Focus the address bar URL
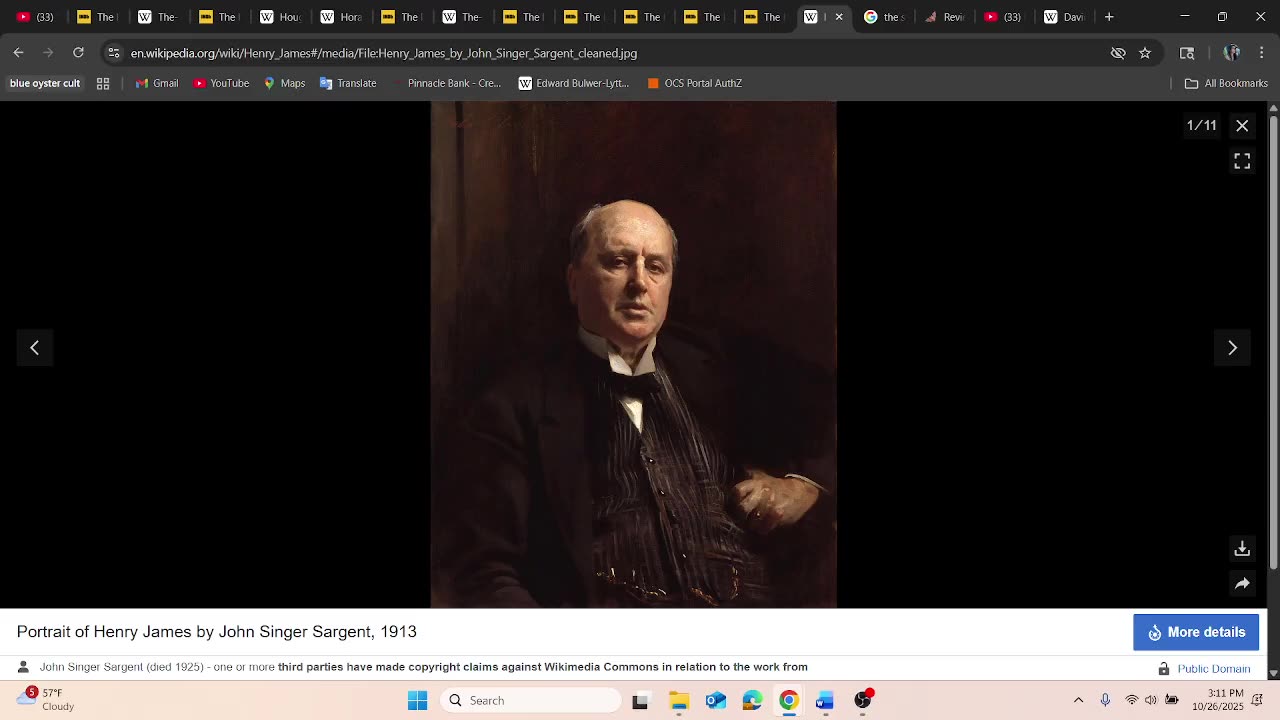Viewport: 1280px width, 720px height. [384, 53]
